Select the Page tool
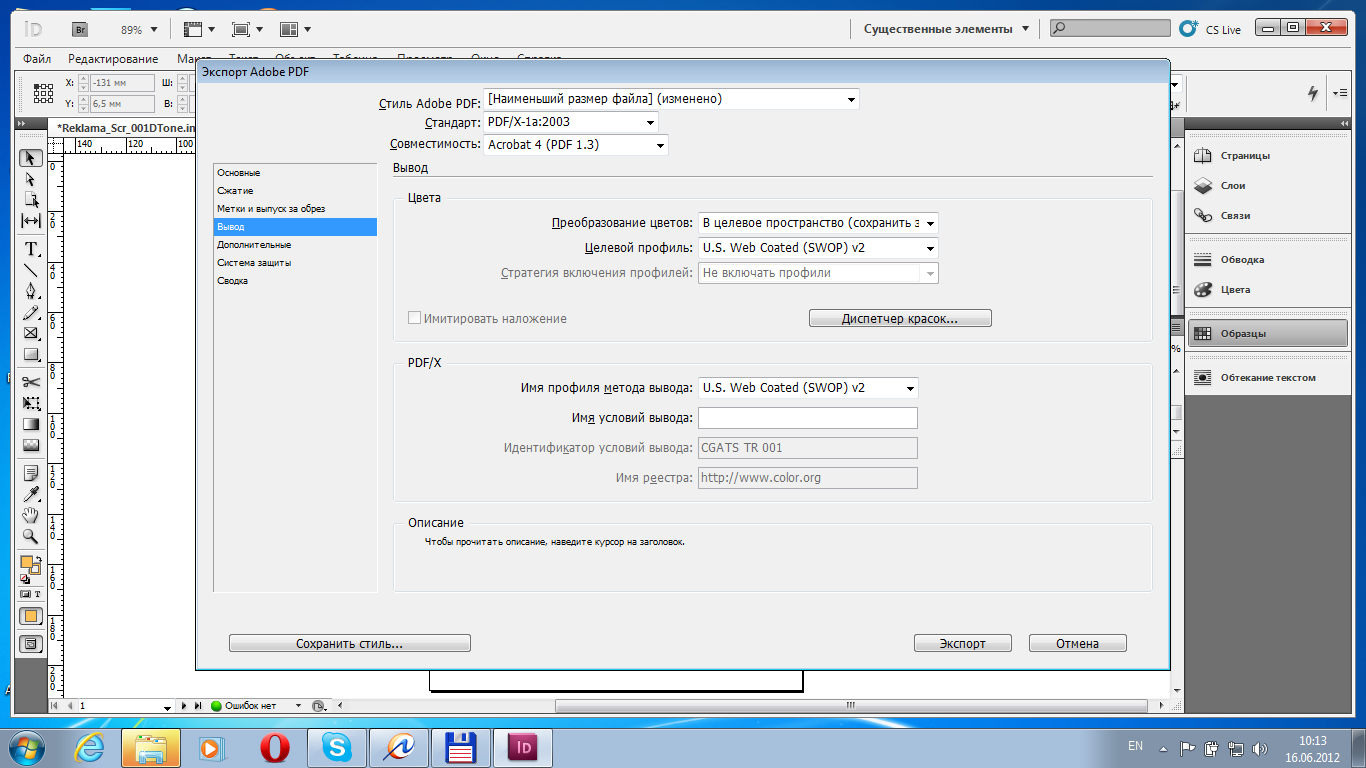Image resolution: width=1366 pixels, height=768 pixels. [31, 199]
